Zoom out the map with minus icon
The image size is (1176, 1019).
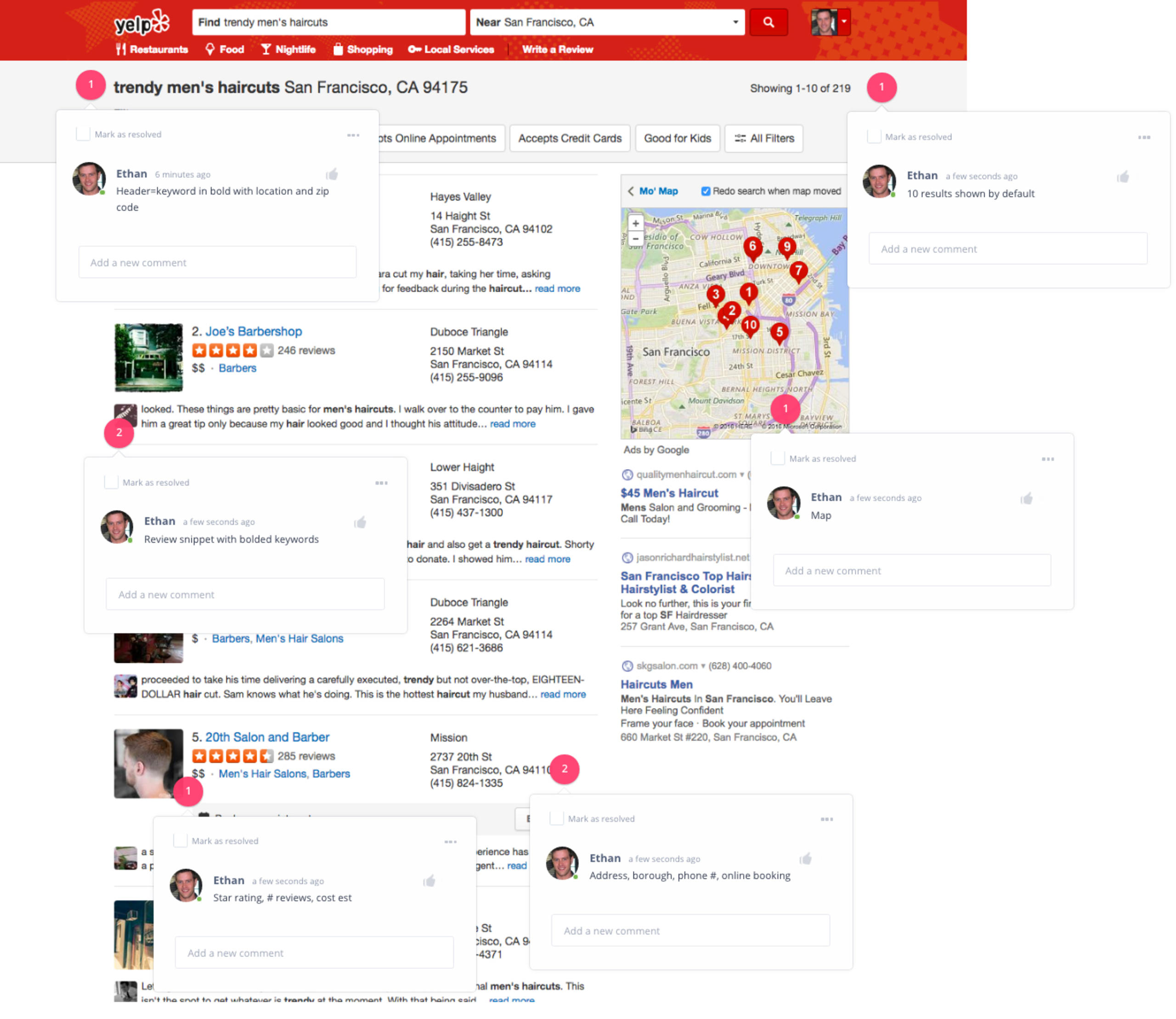pyautogui.click(x=635, y=239)
